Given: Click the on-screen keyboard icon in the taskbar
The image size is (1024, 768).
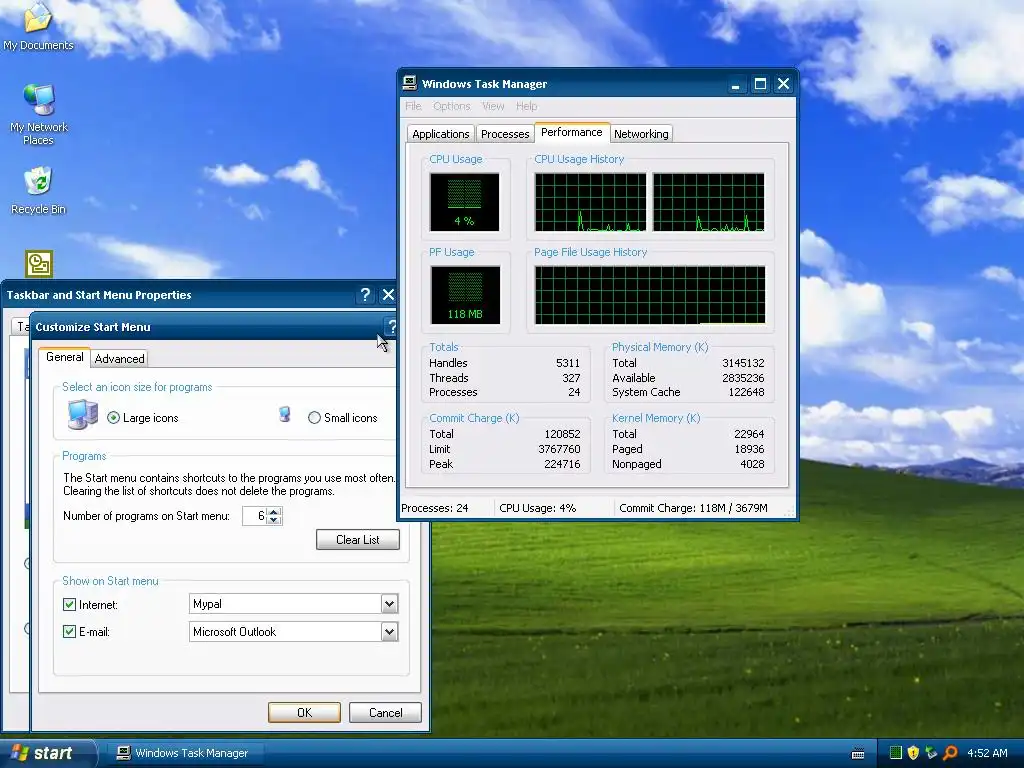Looking at the screenshot, I should (x=858, y=754).
